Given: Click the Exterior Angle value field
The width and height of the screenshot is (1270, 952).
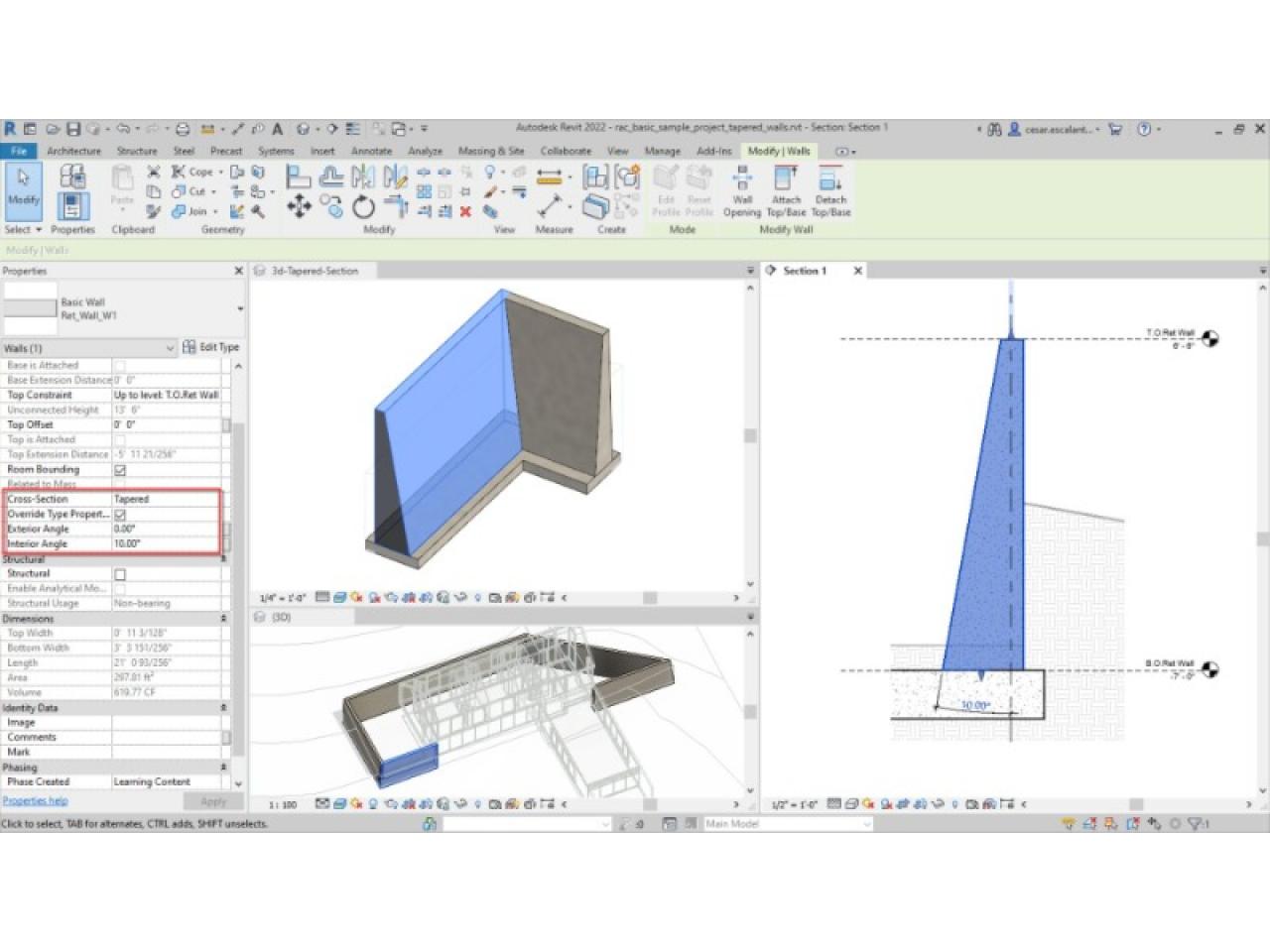Looking at the screenshot, I should [166, 529].
